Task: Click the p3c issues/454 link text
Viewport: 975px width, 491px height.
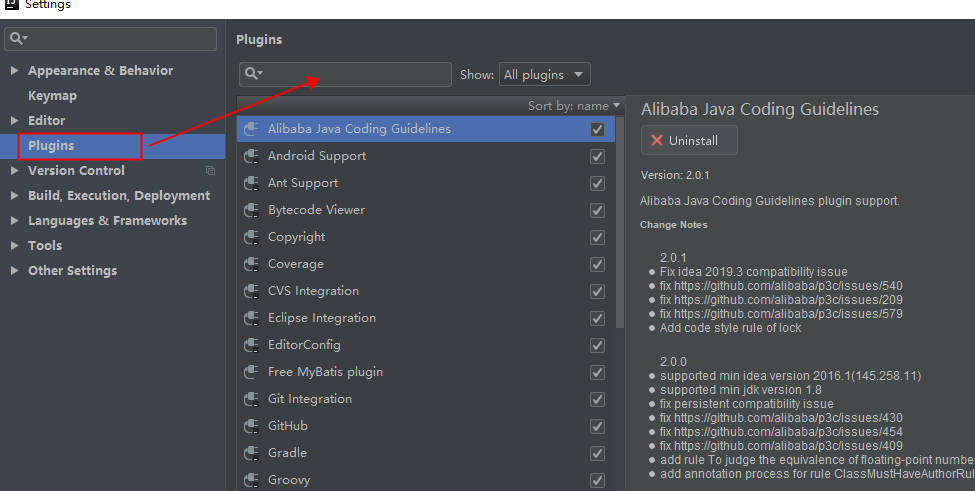Action: pos(788,432)
